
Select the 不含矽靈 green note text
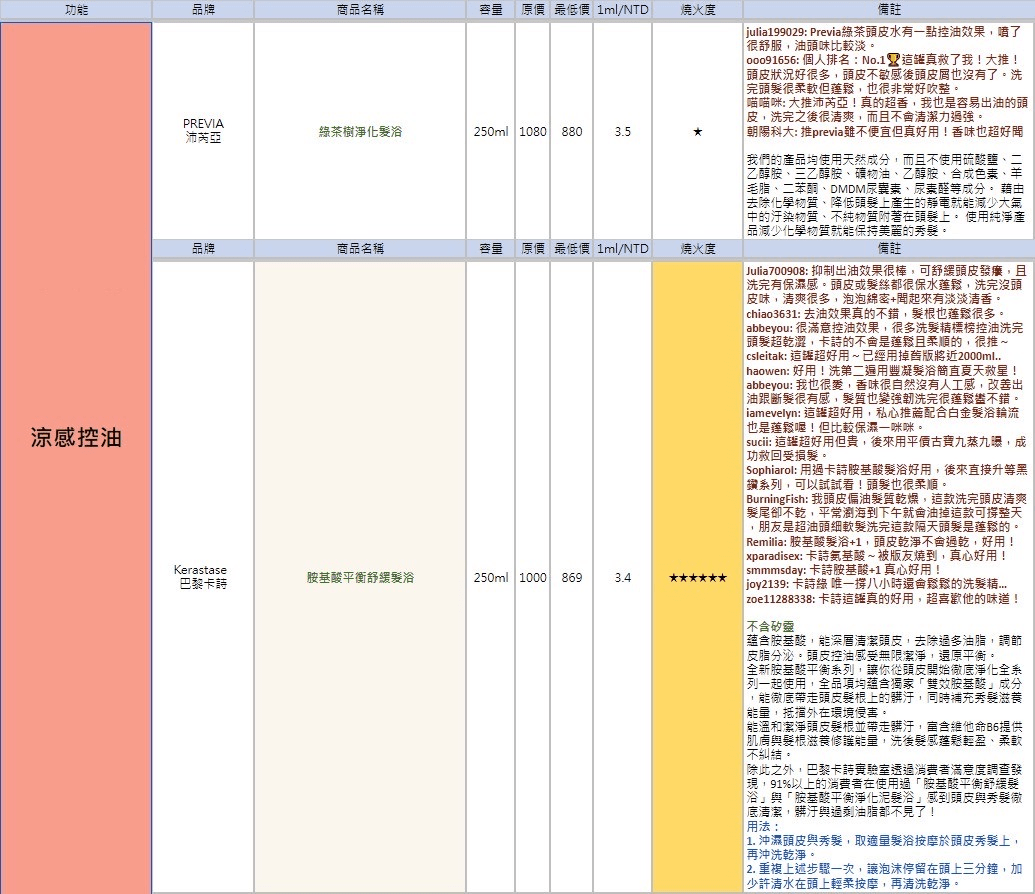click(x=770, y=626)
